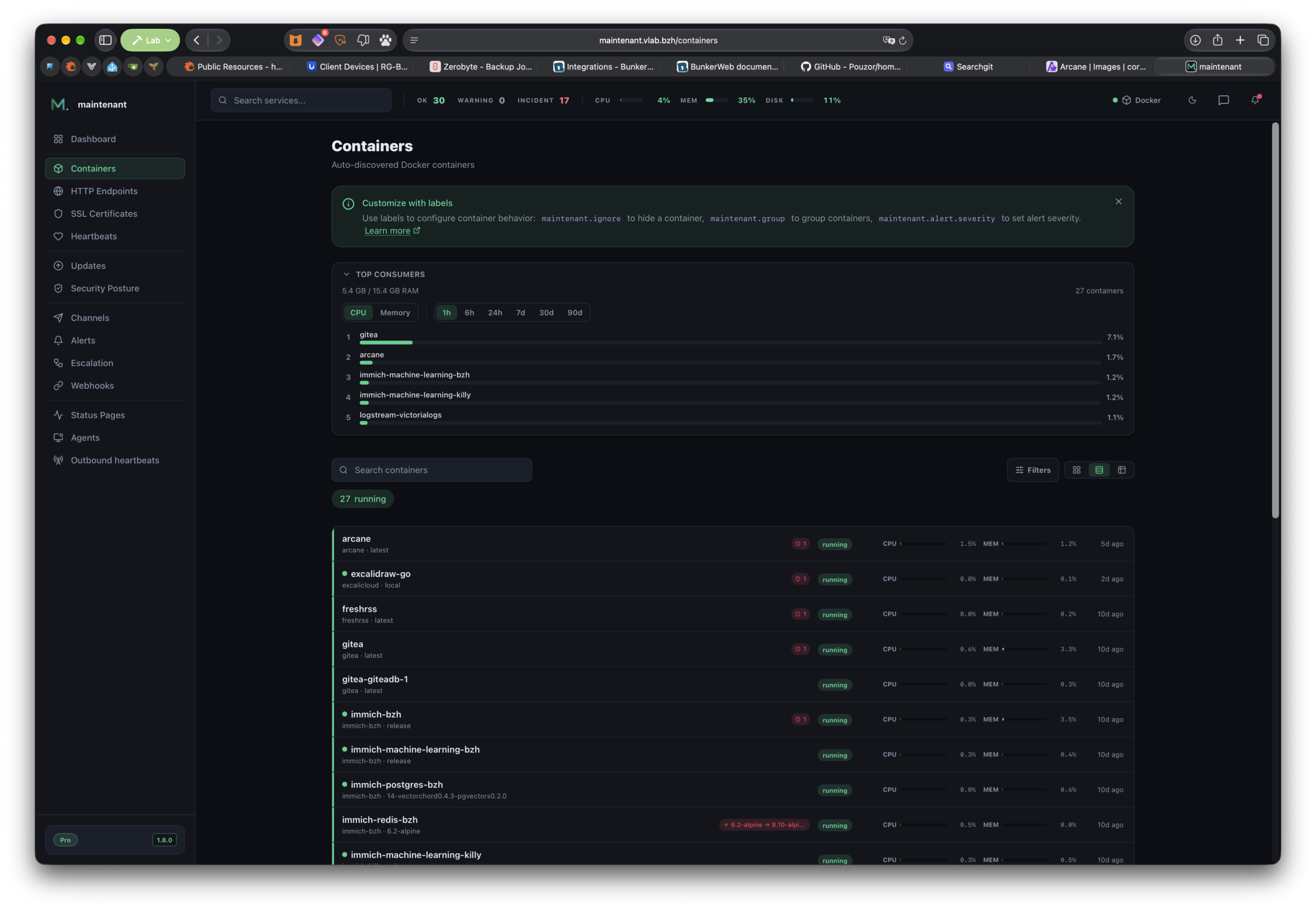Click the 27 running status chip

pyautogui.click(x=362, y=499)
